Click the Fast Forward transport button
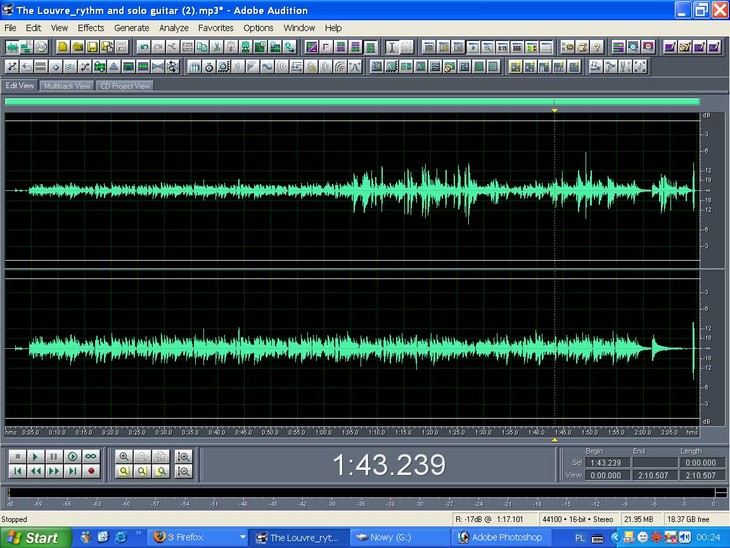The image size is (730, 548). tap(54, 472)
